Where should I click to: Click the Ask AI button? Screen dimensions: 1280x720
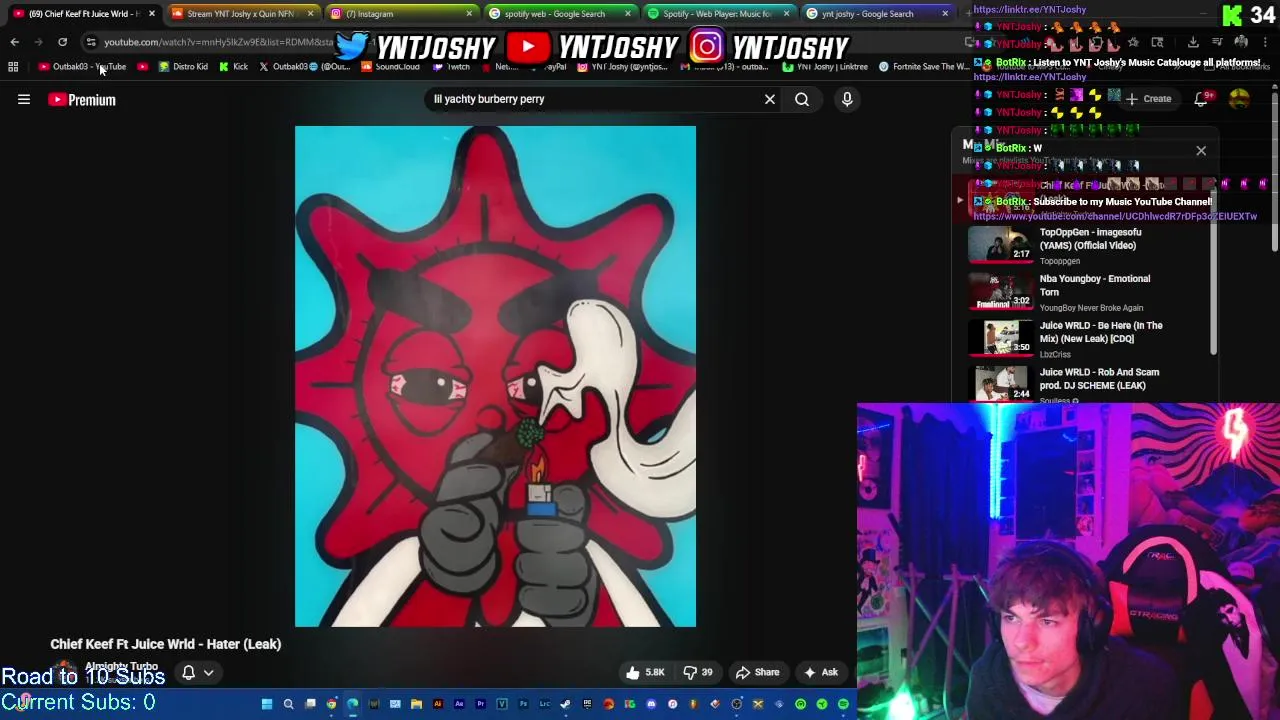821,672
